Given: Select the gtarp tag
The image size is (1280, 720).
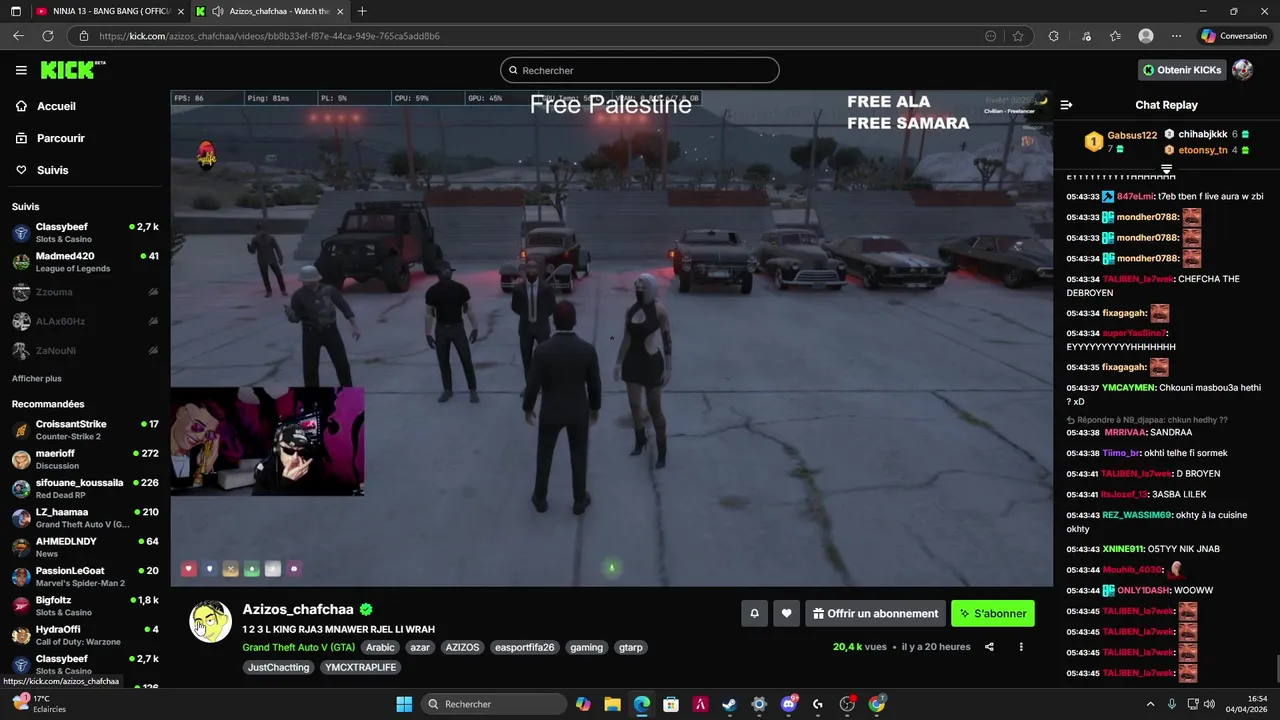Looking at the screenshot, I should click(x=631, y=647).
